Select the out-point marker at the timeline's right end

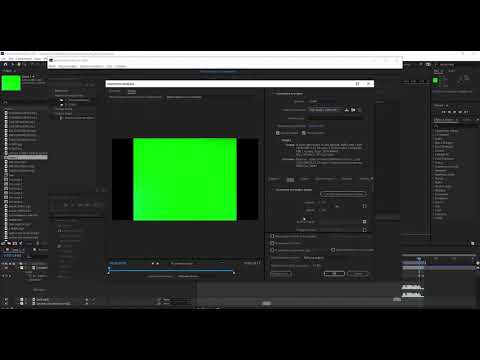[x=234, y=273]
